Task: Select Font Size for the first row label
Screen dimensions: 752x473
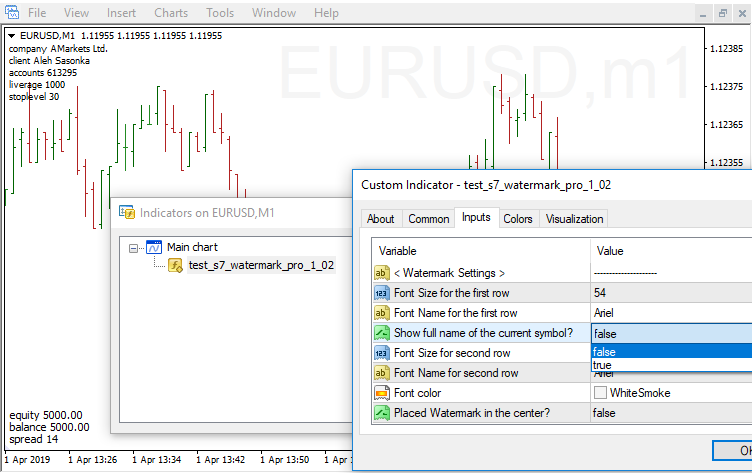Action: click(451, 293)
